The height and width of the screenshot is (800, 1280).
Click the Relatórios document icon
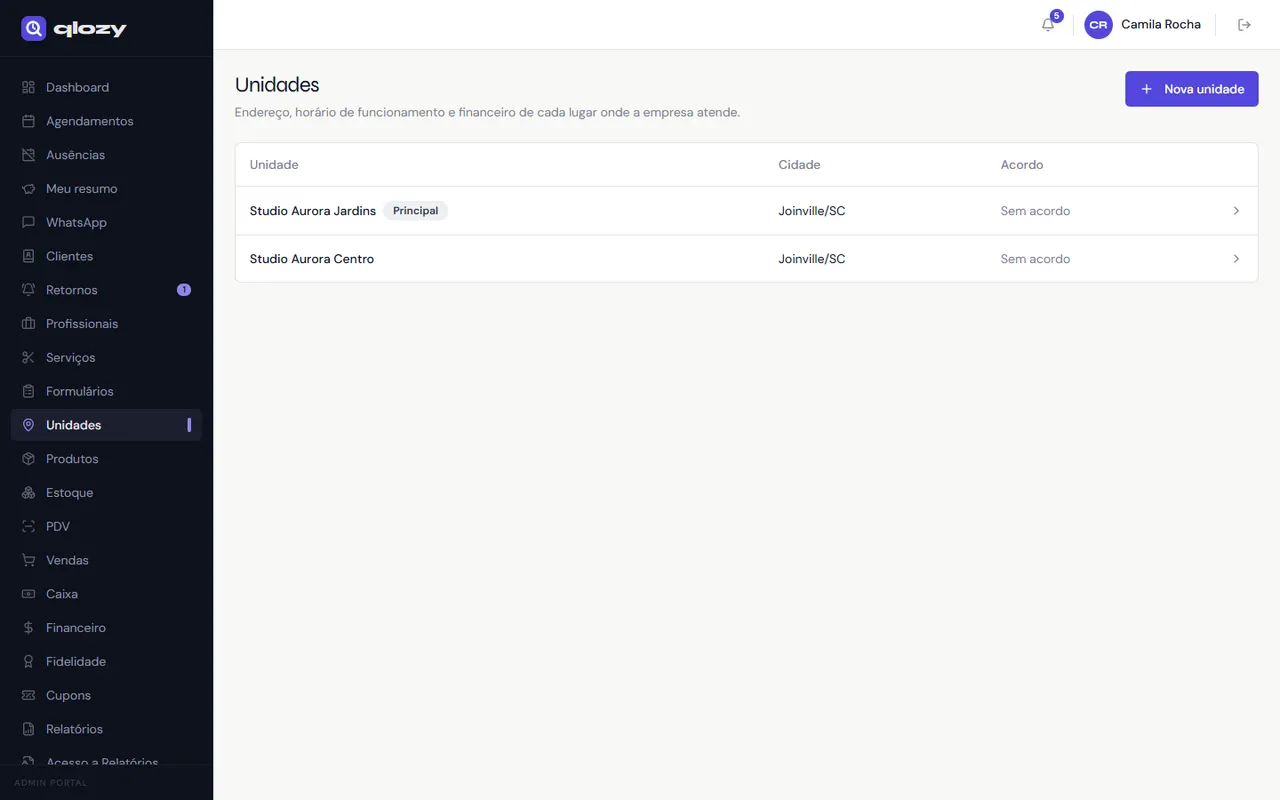click(28, 729)
